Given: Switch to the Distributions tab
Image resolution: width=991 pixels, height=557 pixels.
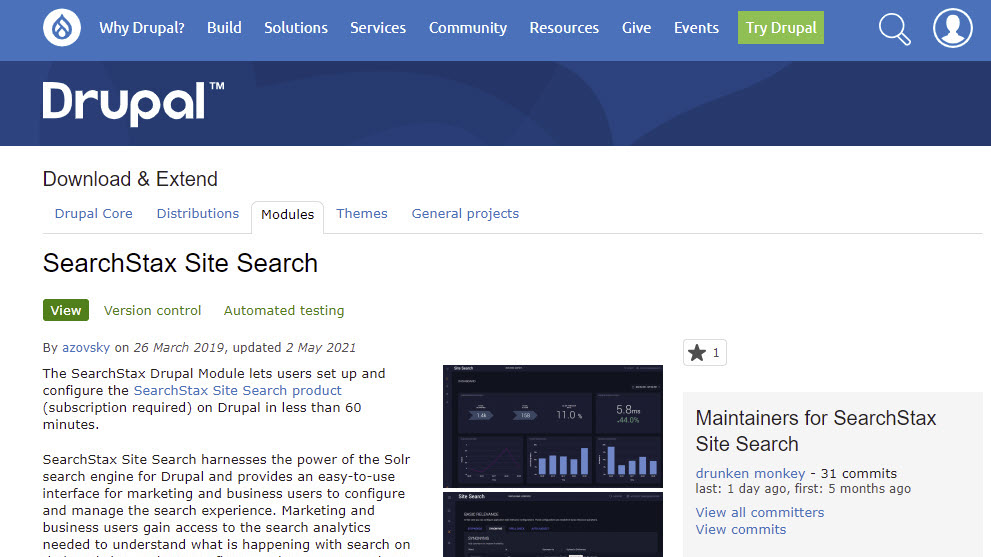Looking at the screenshot, I should (x=198, y=214).
